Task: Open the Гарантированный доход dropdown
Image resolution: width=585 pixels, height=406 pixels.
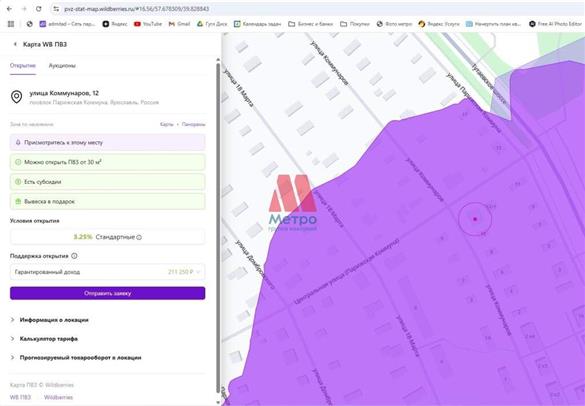Action: (107, 272)
